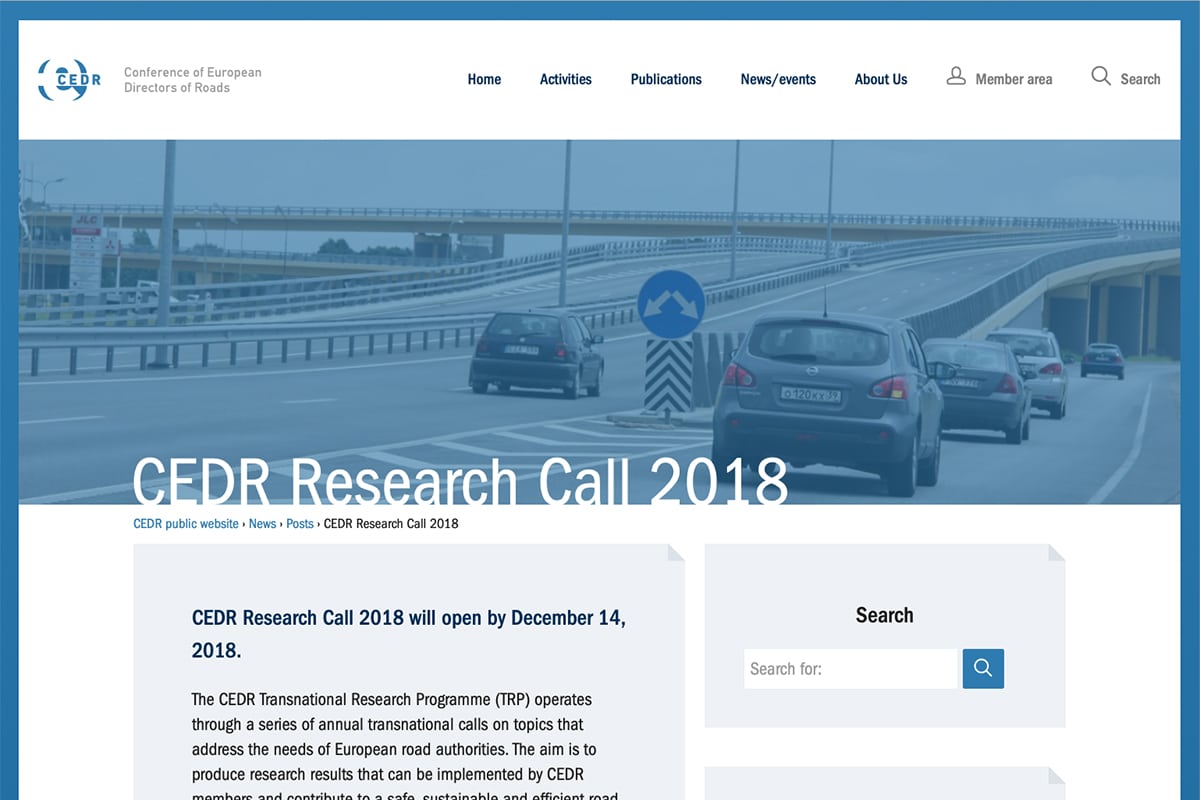
Task: Open the Posts breadcrumb link
Action: tap(300, 524)
